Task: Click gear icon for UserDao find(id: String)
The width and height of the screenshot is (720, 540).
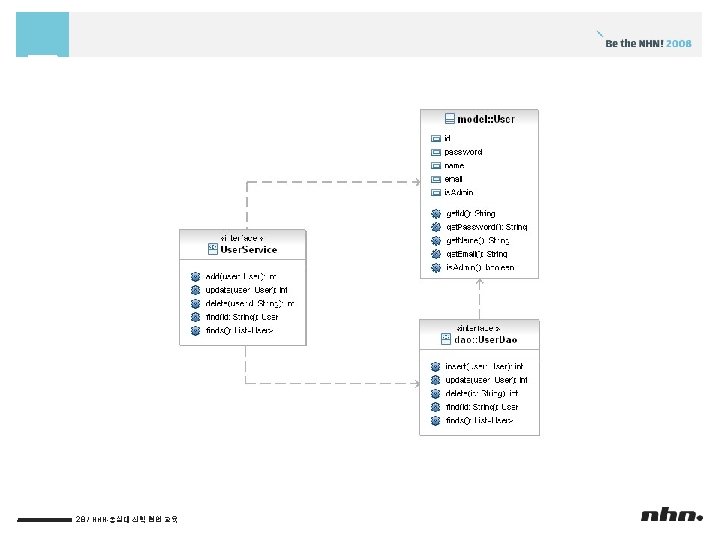Action: point(435,407)
